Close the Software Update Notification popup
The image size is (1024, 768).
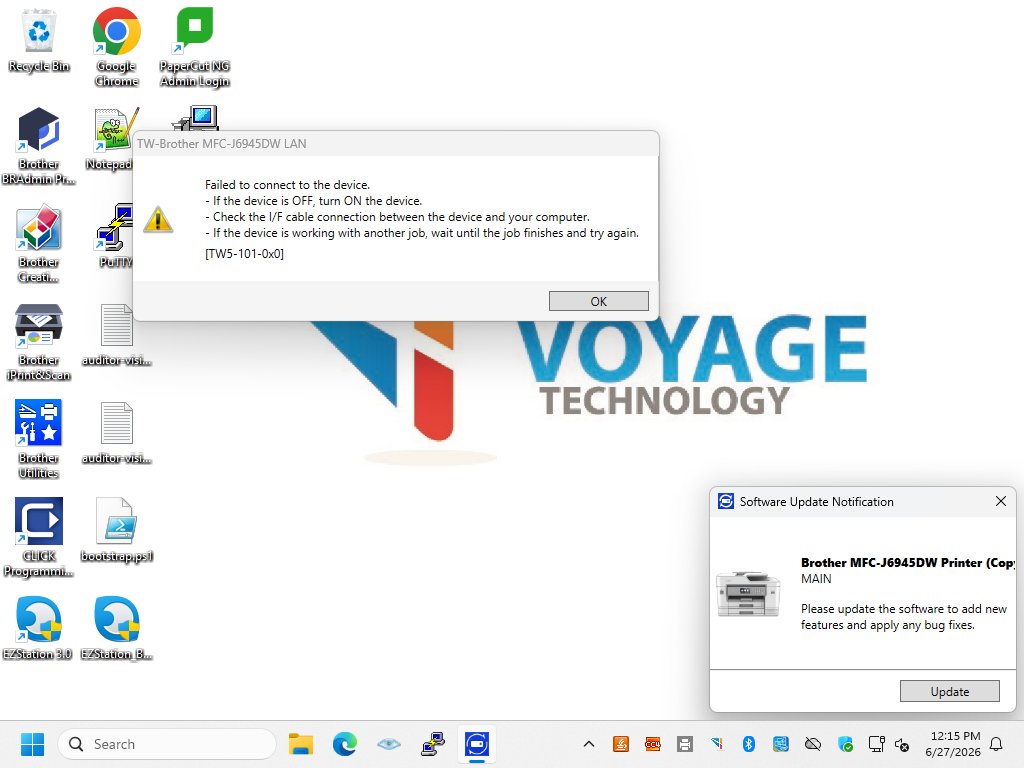tap(1000, 501)
